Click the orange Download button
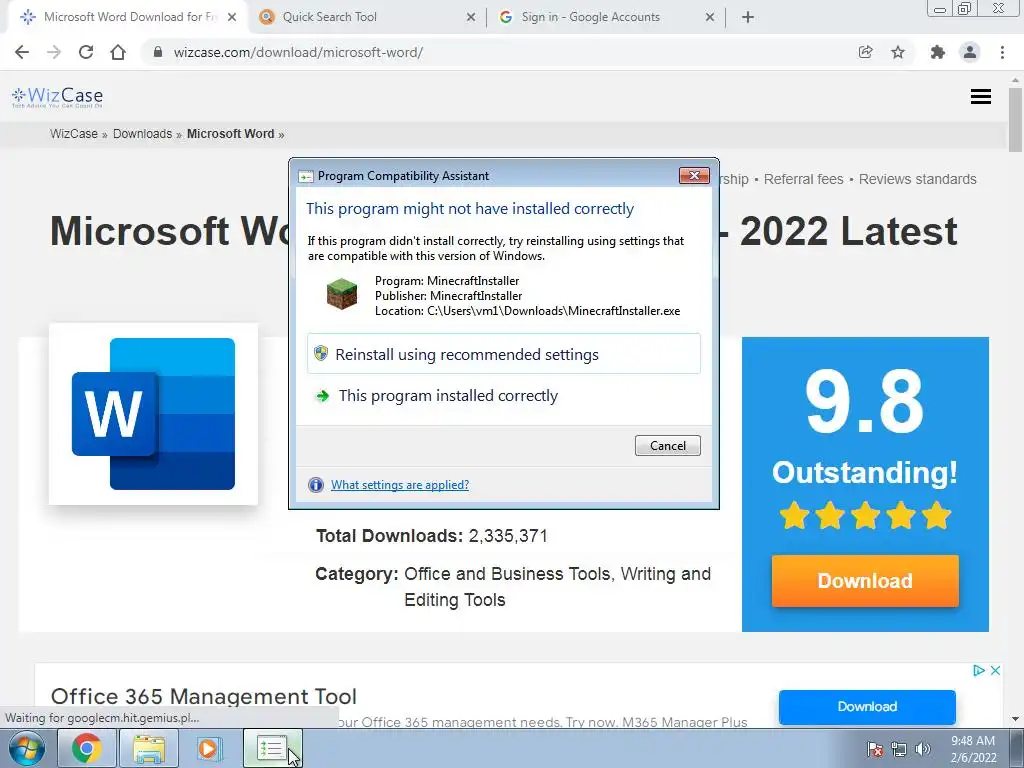1024x768 pixels. point(865,581)
